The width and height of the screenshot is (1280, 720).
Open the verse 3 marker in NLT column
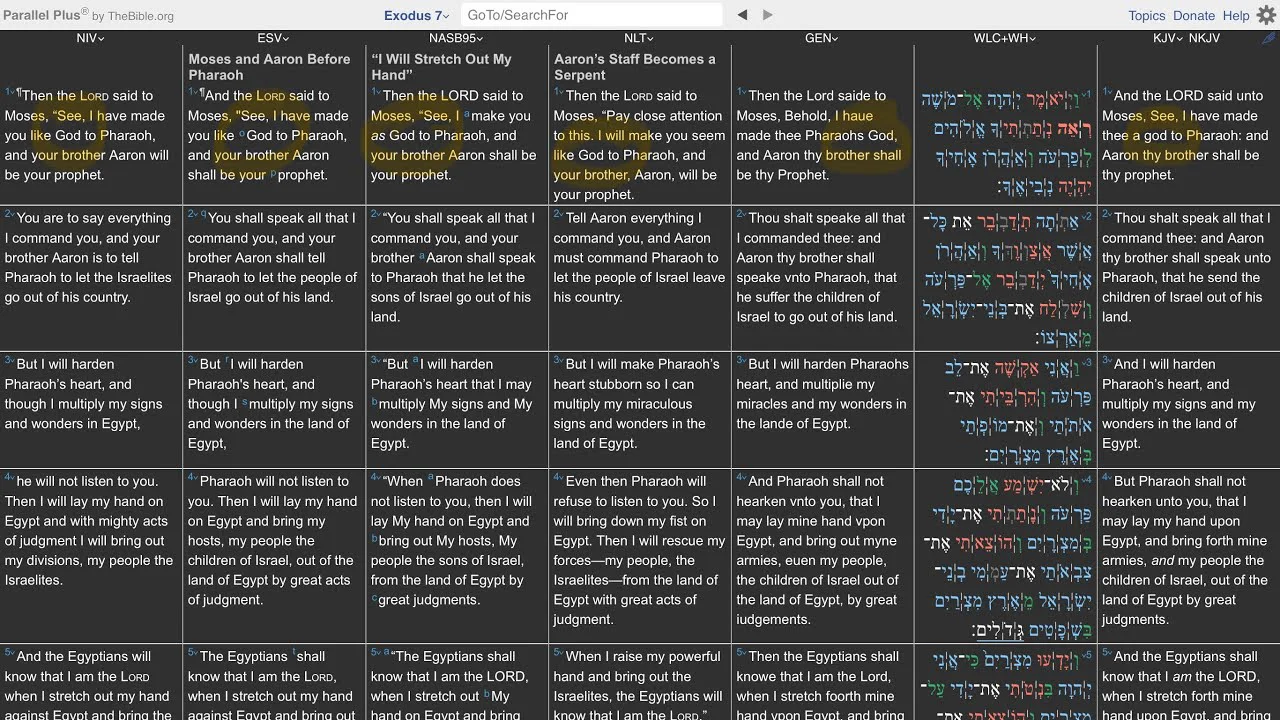(x=559, y=361)
